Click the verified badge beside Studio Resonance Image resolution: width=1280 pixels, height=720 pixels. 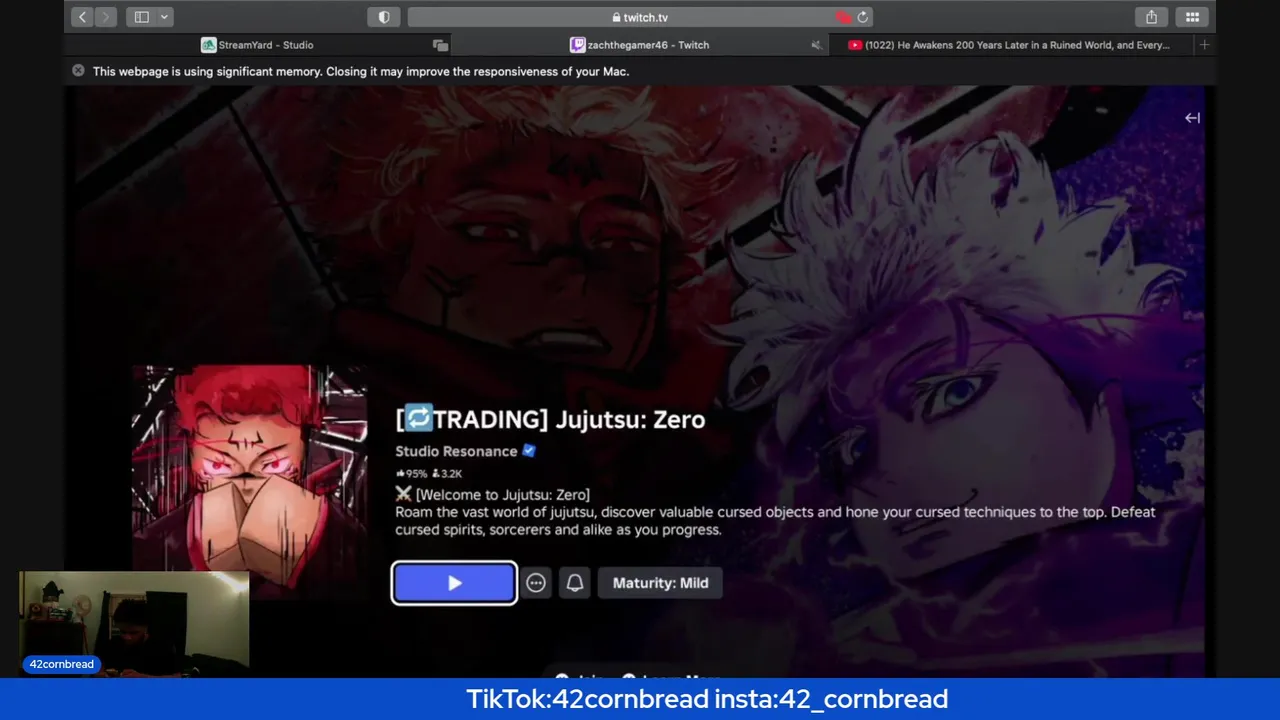pos(529,451)
